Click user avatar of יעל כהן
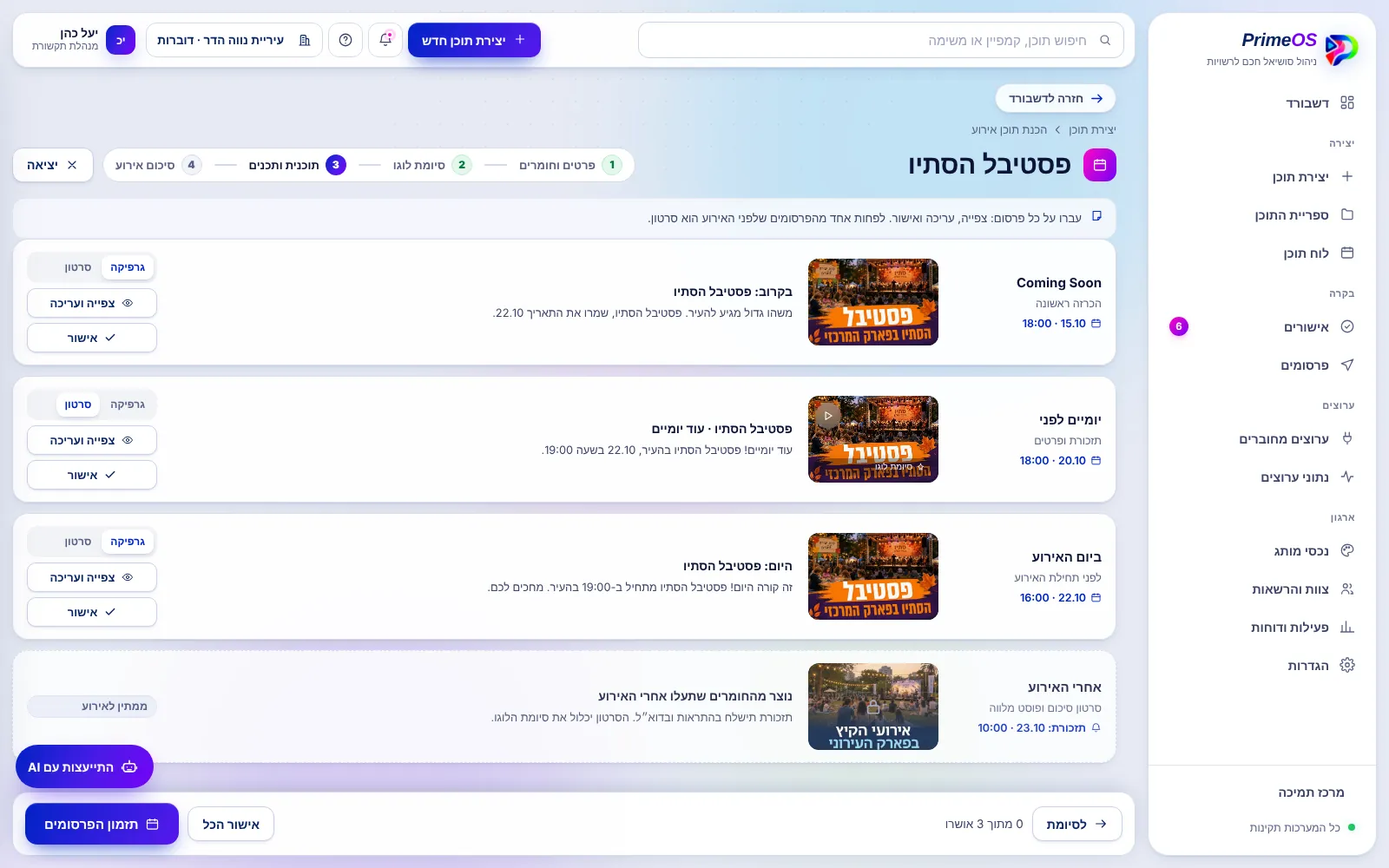Viewport: 1389px width, 868px height. 121,40
